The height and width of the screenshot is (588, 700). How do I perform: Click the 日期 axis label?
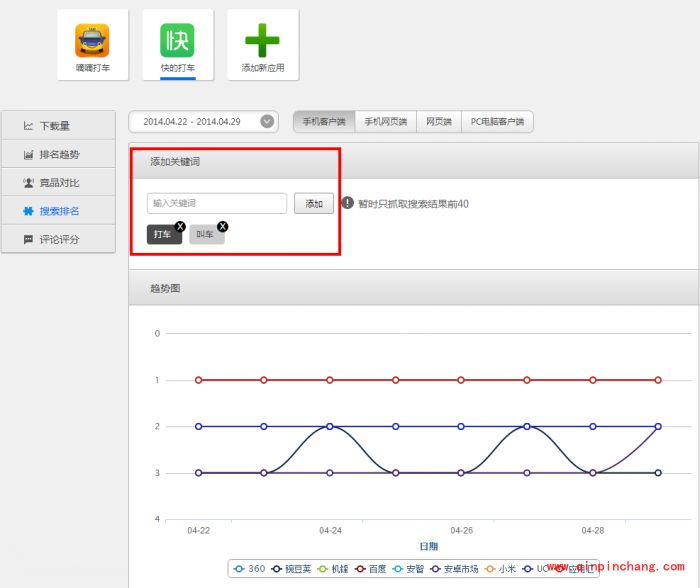[429, 546]
